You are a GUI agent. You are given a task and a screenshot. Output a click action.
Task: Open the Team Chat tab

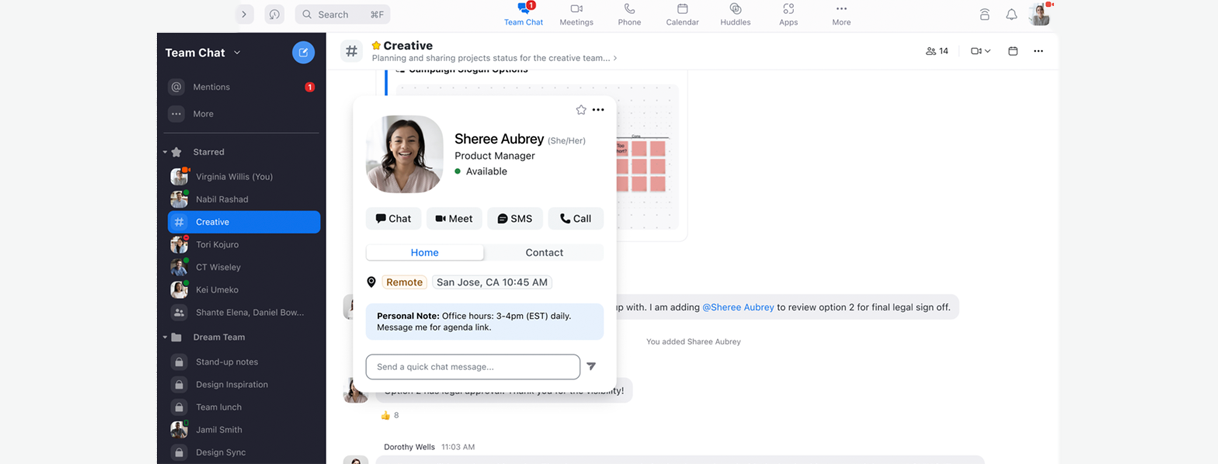(x=523, y=14)
